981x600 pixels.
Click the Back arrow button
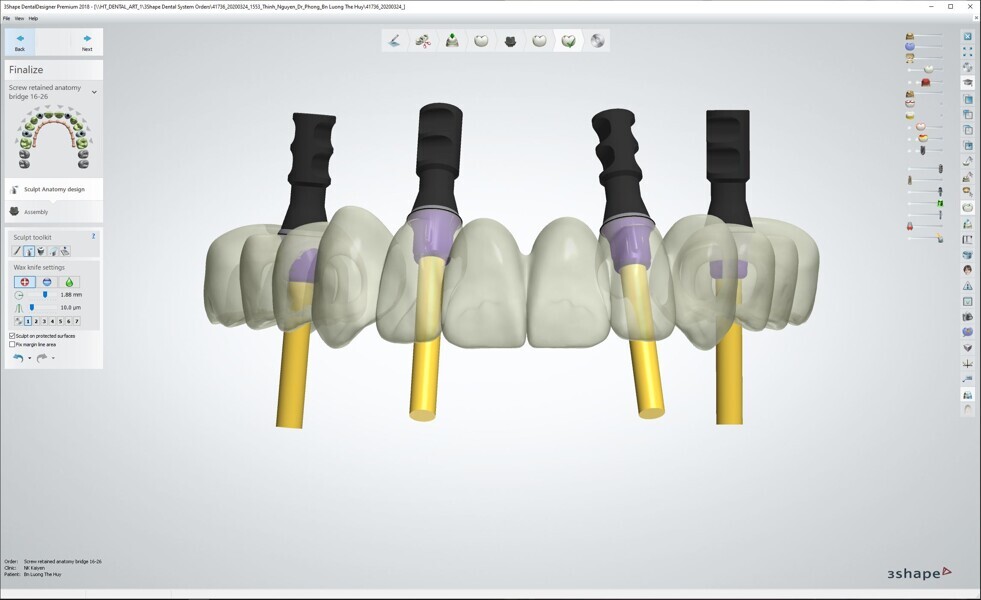(x=20, y=42)
